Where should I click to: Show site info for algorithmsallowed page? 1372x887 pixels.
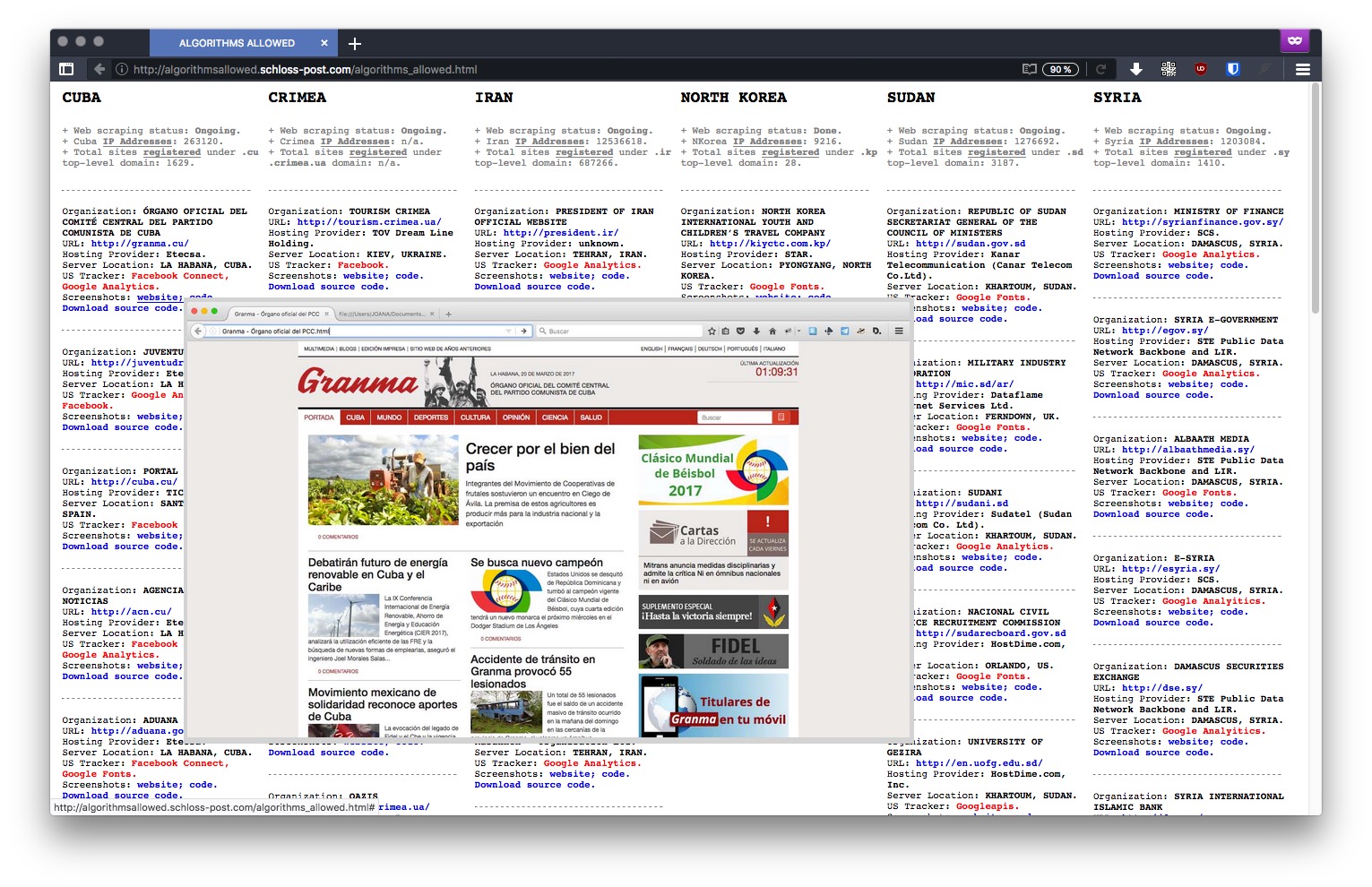(122, 69)
